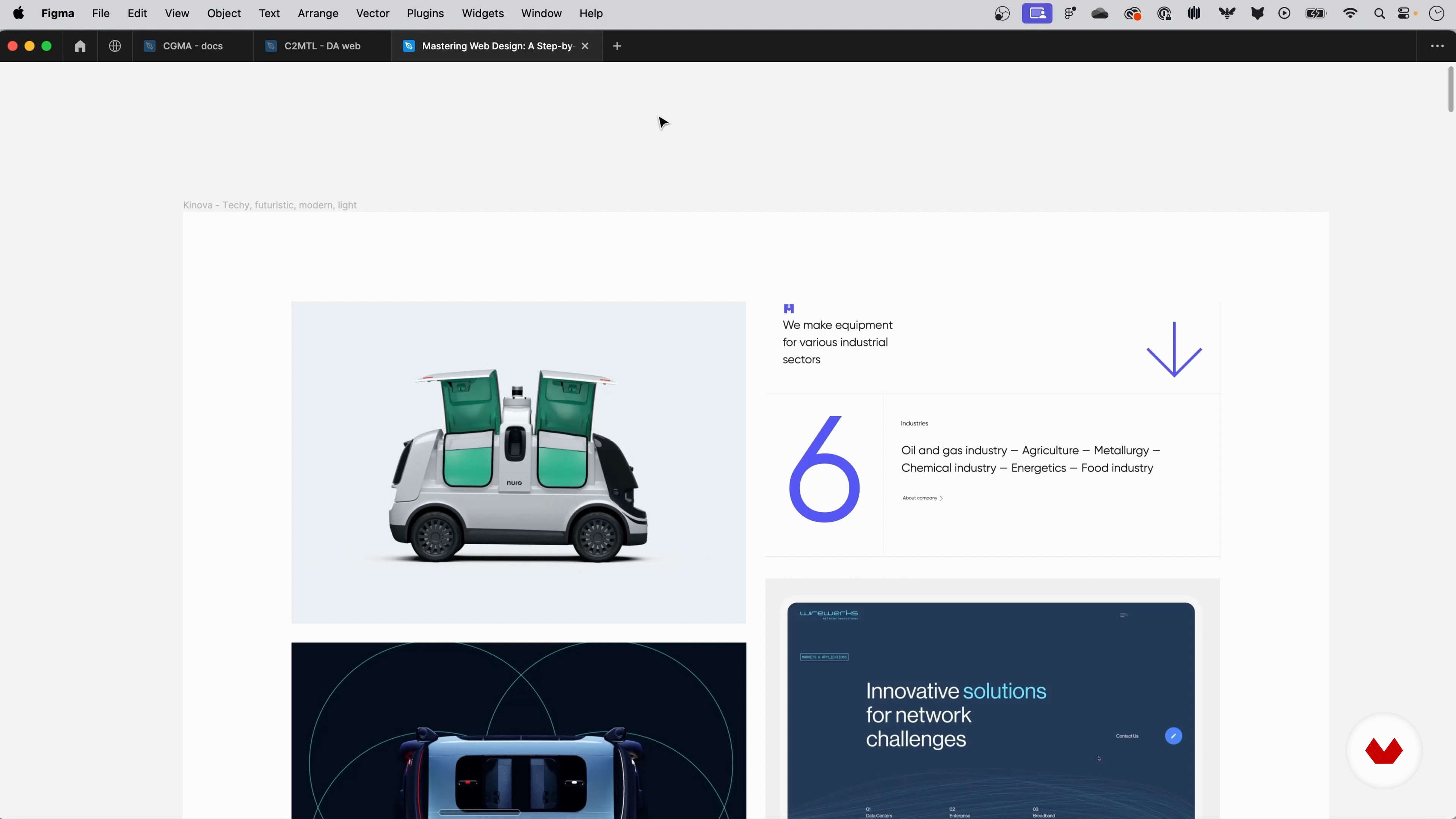This screenshot has height=819, width=1456.
Task: Click the OBS icon in menu bar
Action: click(x=1002, y=14)
